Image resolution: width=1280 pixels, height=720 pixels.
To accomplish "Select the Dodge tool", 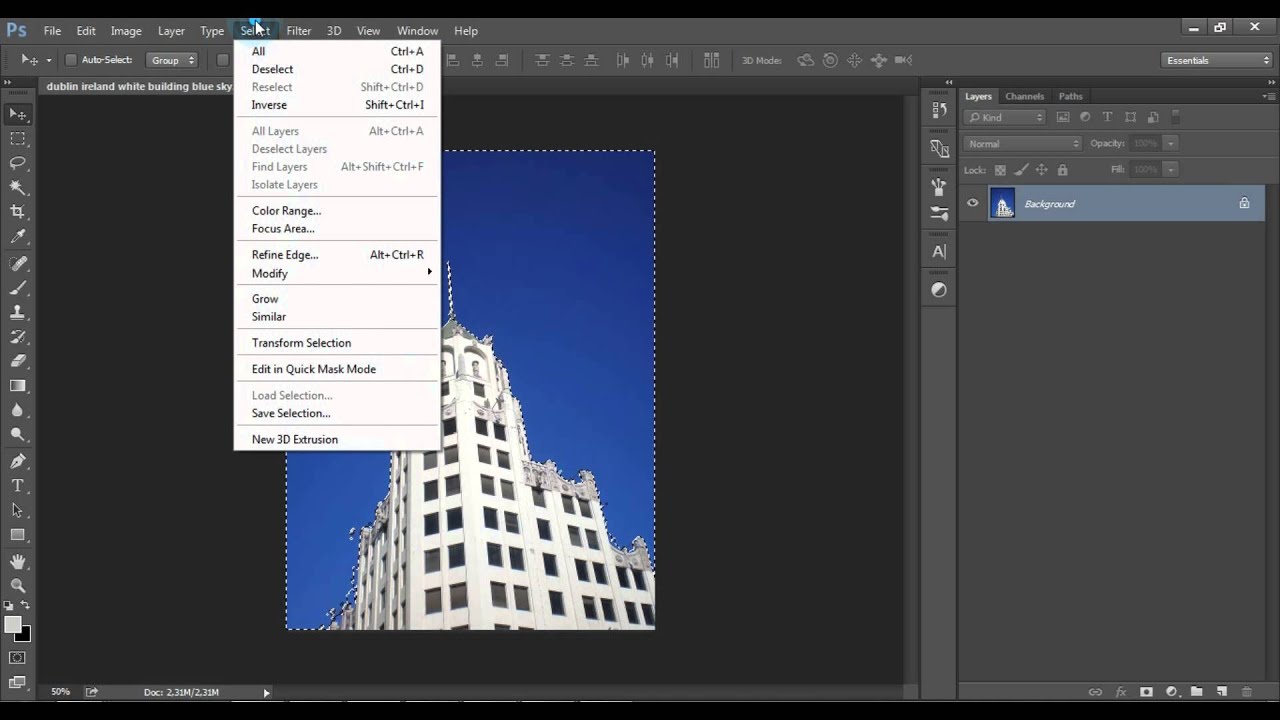I will [18, 434].
